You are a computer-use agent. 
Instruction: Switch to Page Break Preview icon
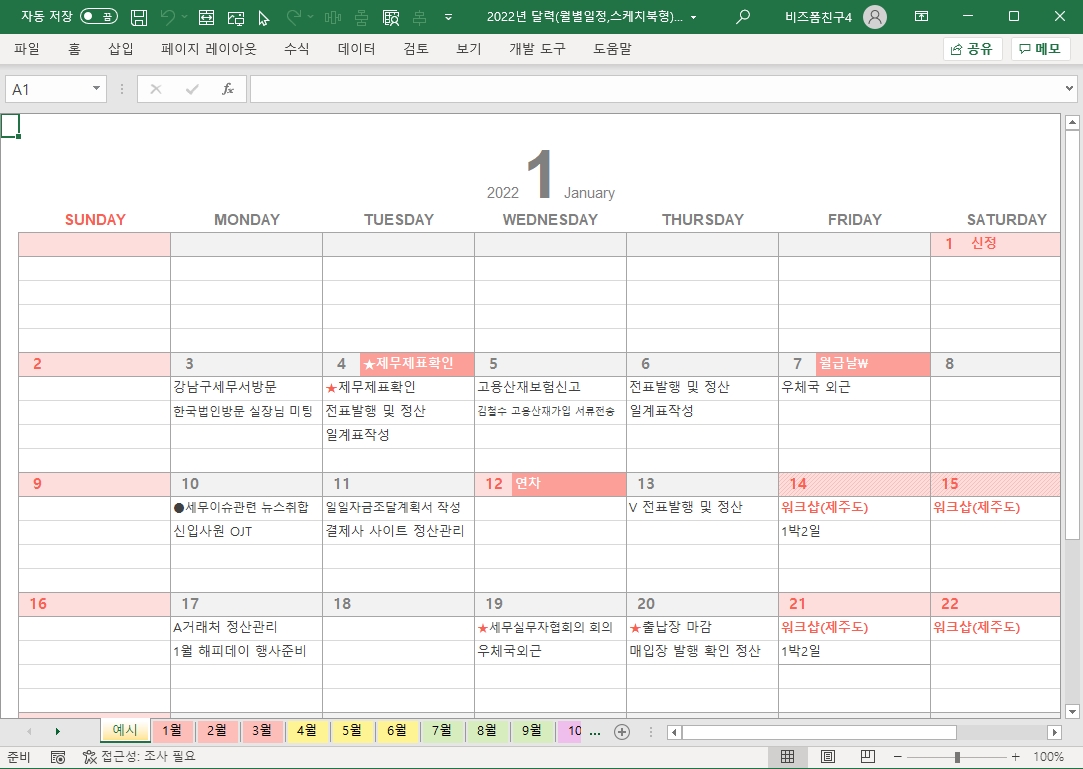pos(868,757)
